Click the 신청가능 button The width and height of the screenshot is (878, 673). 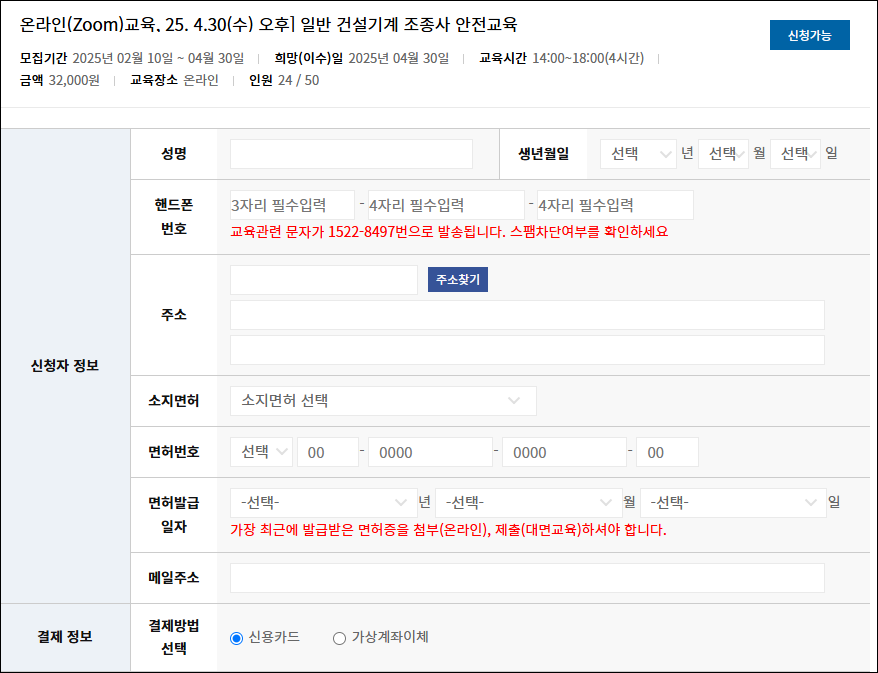point(809,35)
